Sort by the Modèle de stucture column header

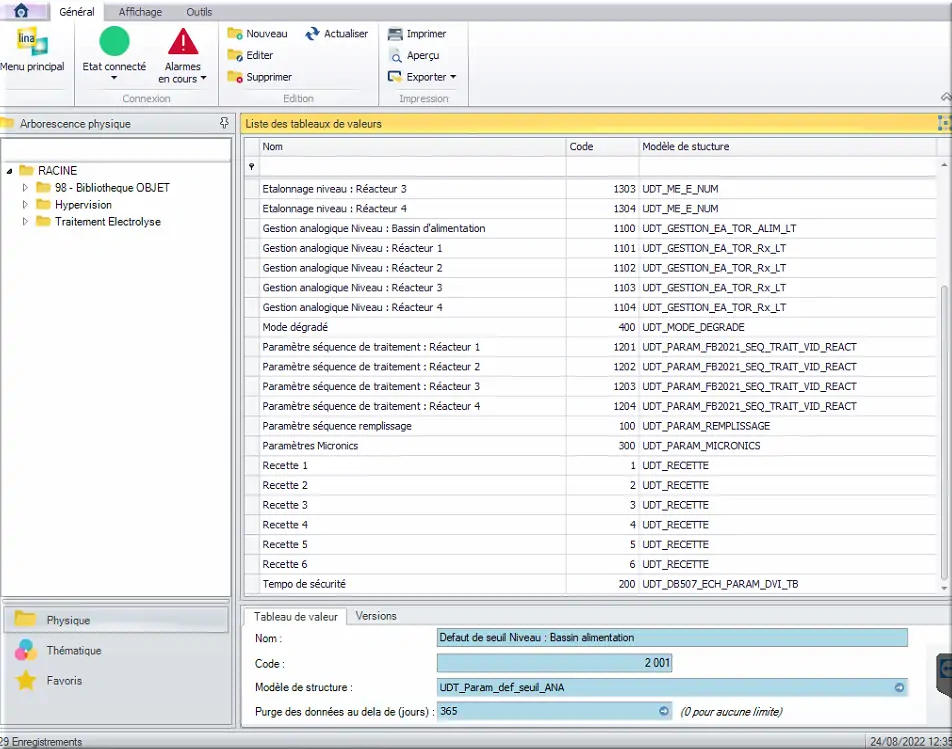[x=787, y=147]
